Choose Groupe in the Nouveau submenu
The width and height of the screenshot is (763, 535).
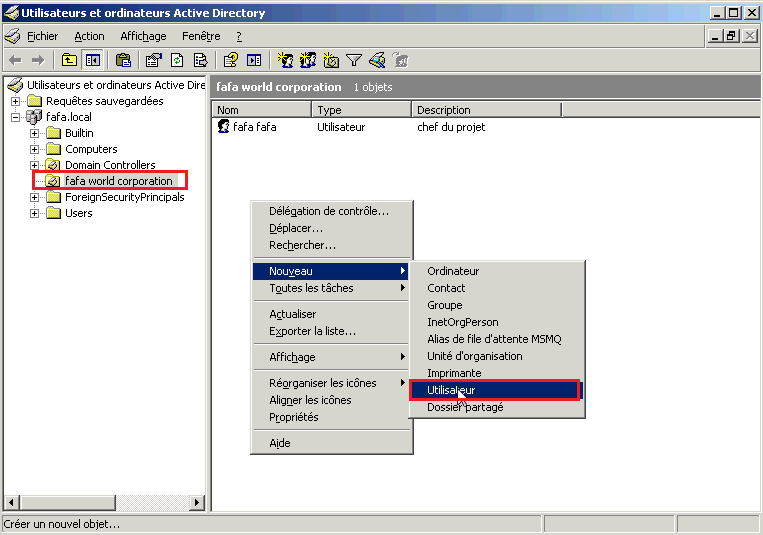click(497, 305)
